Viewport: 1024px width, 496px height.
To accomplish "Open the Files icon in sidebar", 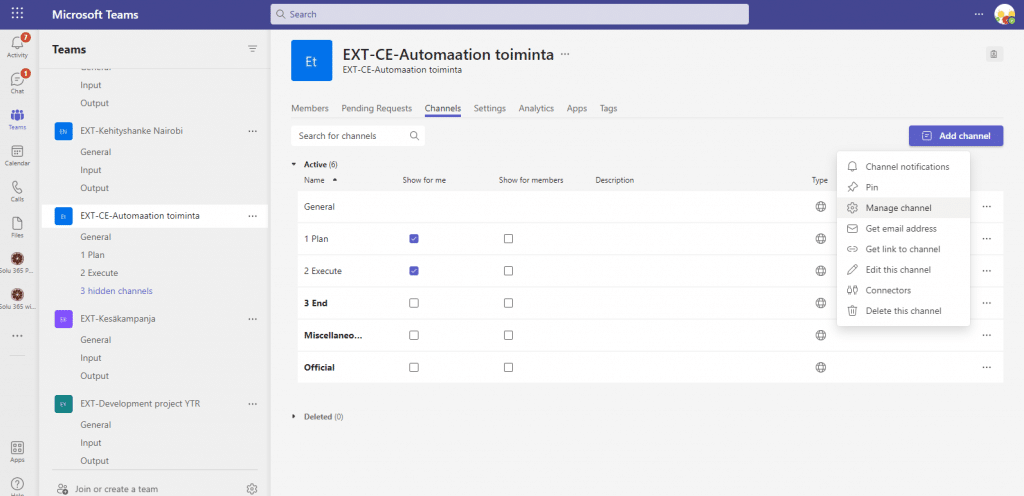I will 18,227.
